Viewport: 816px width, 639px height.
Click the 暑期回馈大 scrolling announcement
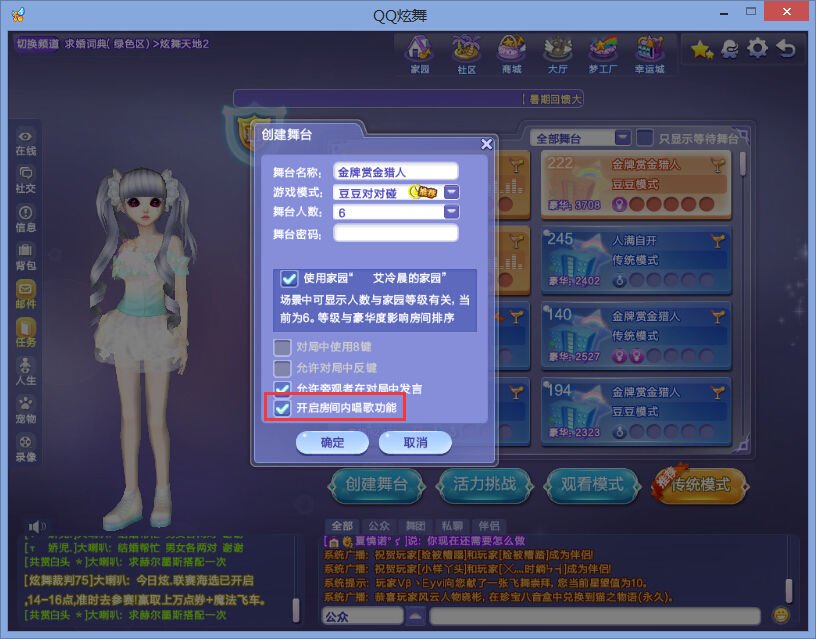555,99
